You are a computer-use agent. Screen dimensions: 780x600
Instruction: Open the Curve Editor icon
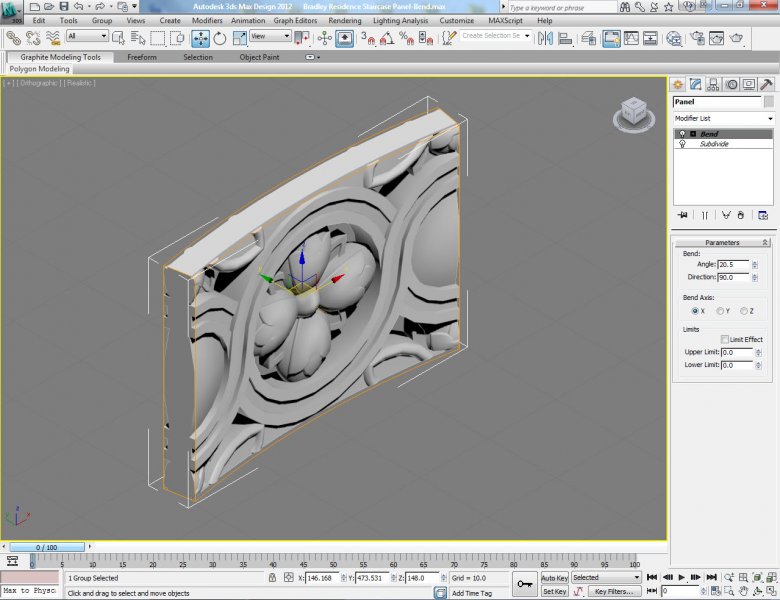631,38
